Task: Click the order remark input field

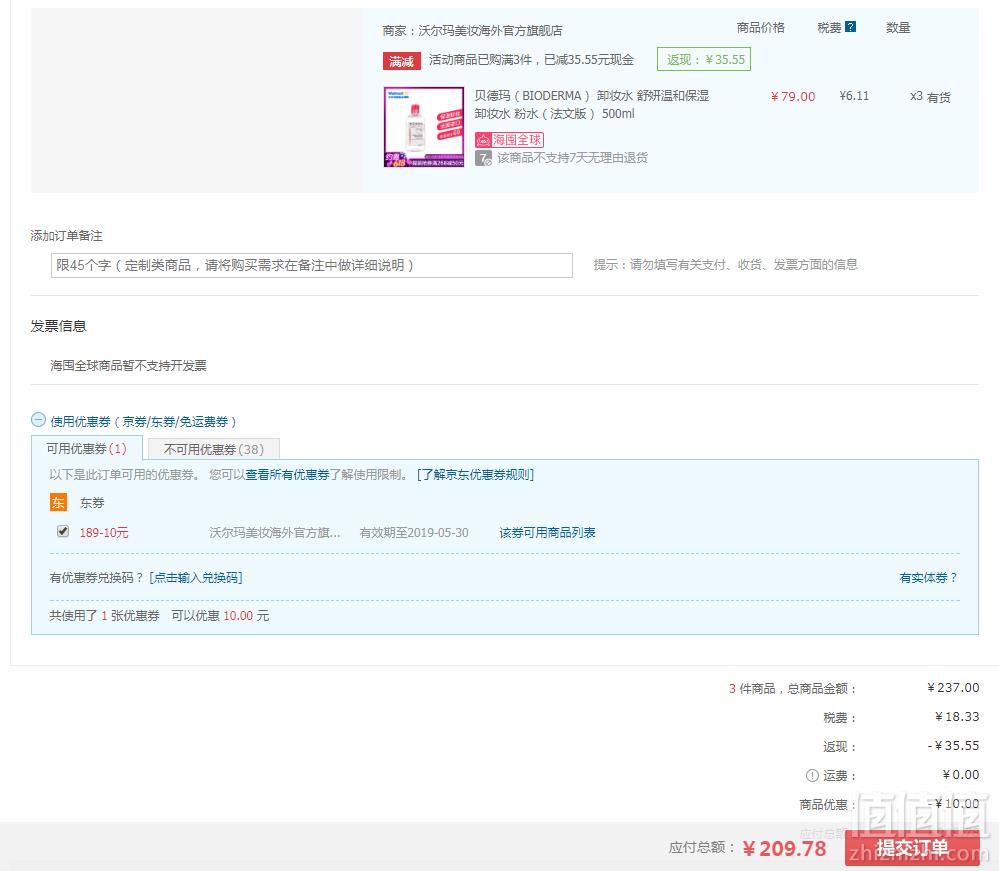Action: (x=312, y=265)
